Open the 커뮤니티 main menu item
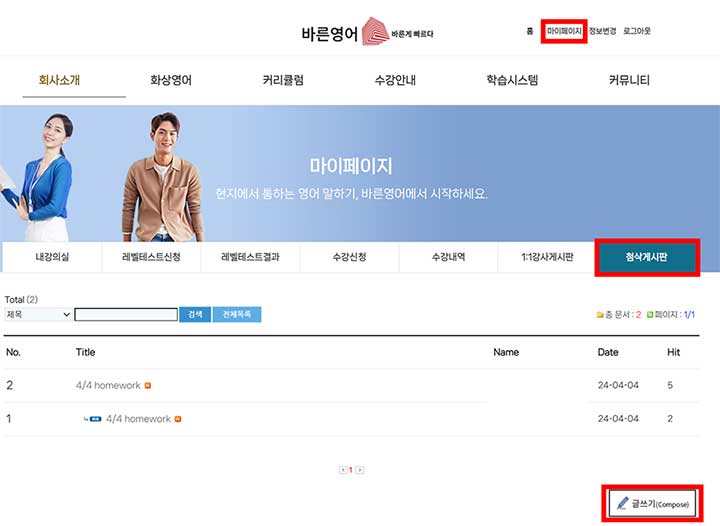 click(629, 80)
